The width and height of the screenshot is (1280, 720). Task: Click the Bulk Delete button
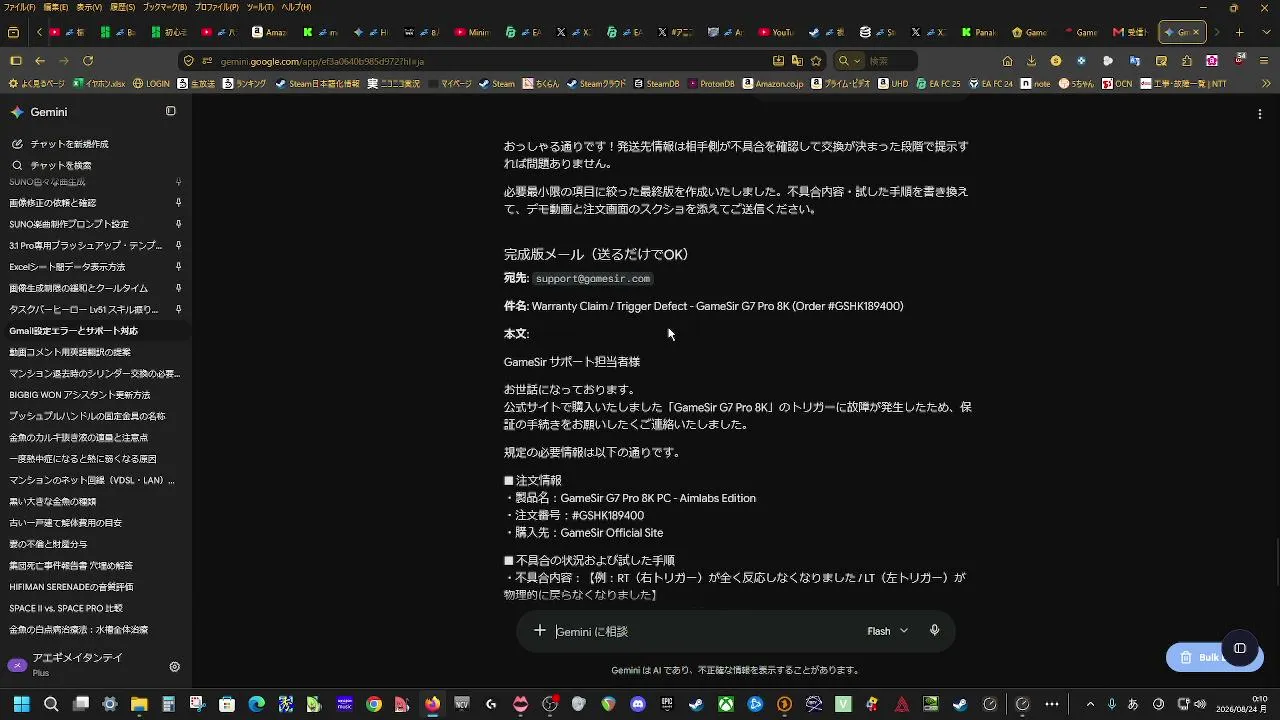[x=1199, y=657]
